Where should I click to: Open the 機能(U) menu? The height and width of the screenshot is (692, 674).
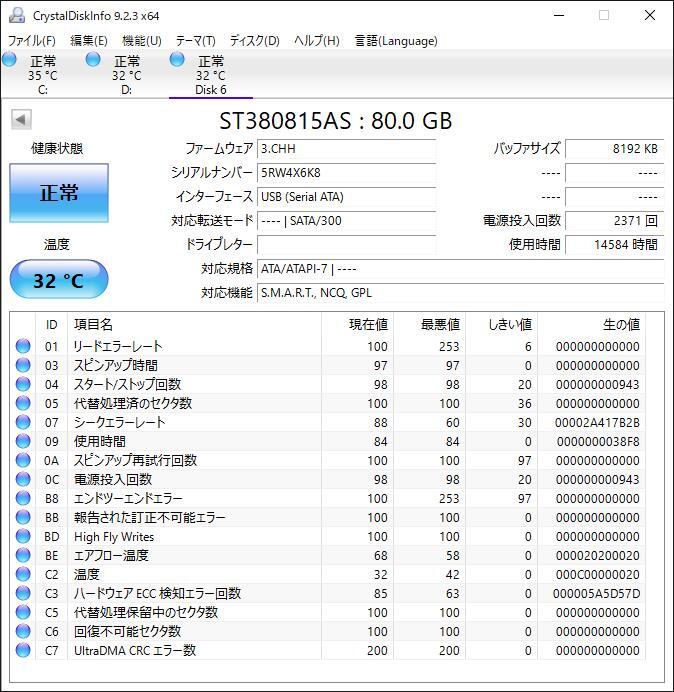click(142, 41)
